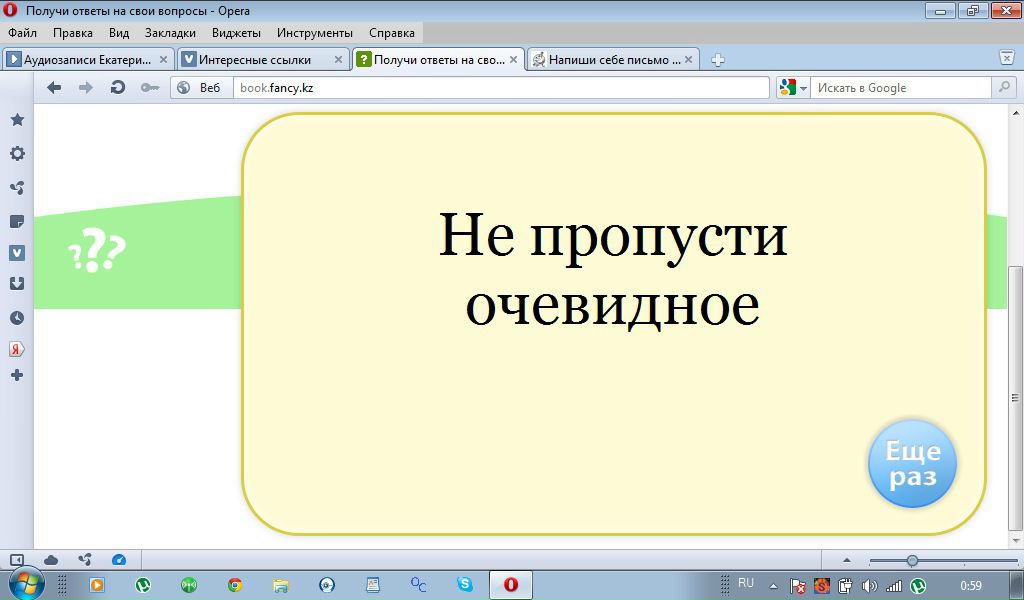Screen dimensions: 1024x600
Task: Open a new tab with plus button
Action: (718, 60)
